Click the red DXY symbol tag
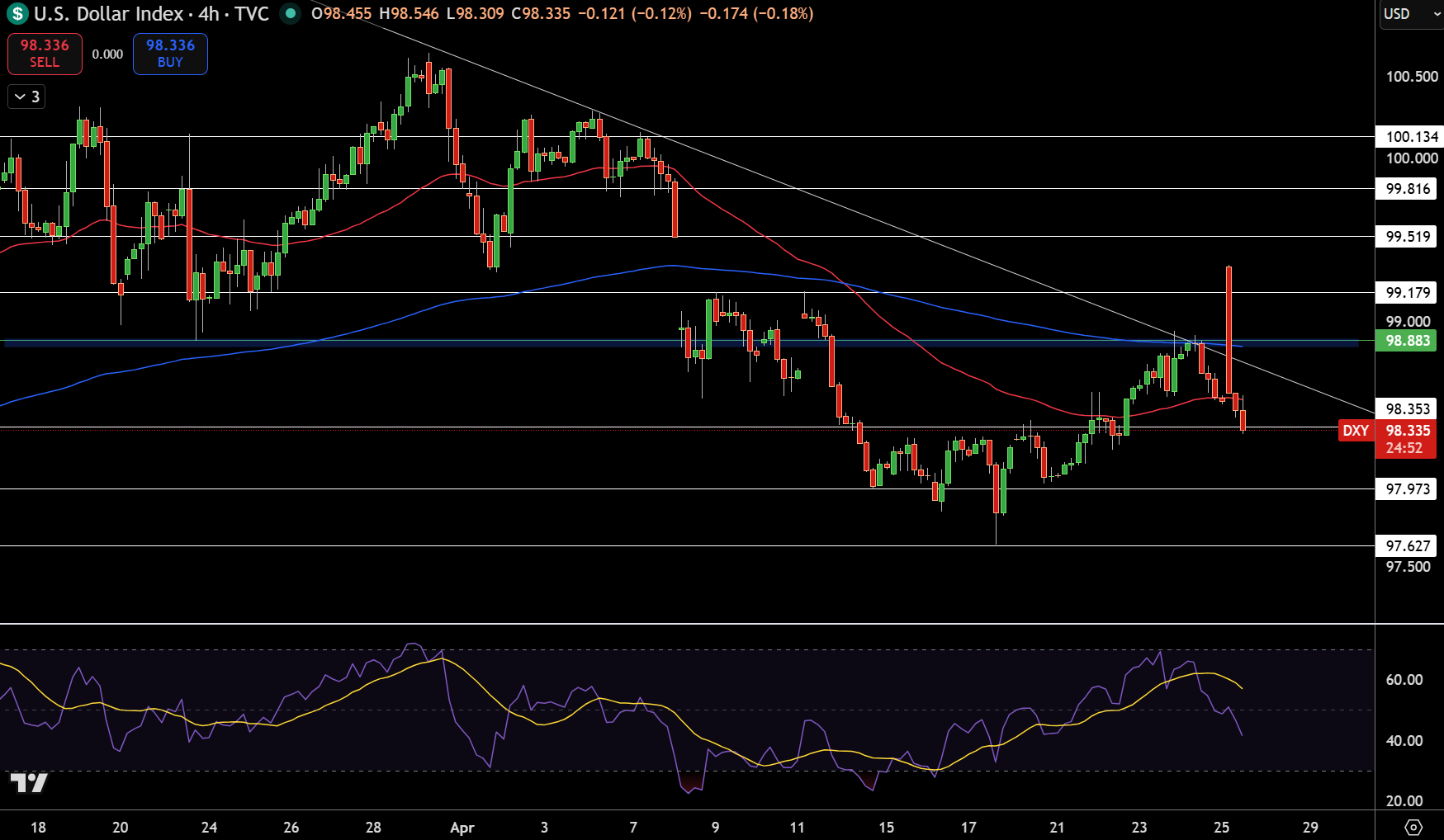 (x=1356, y=431)
